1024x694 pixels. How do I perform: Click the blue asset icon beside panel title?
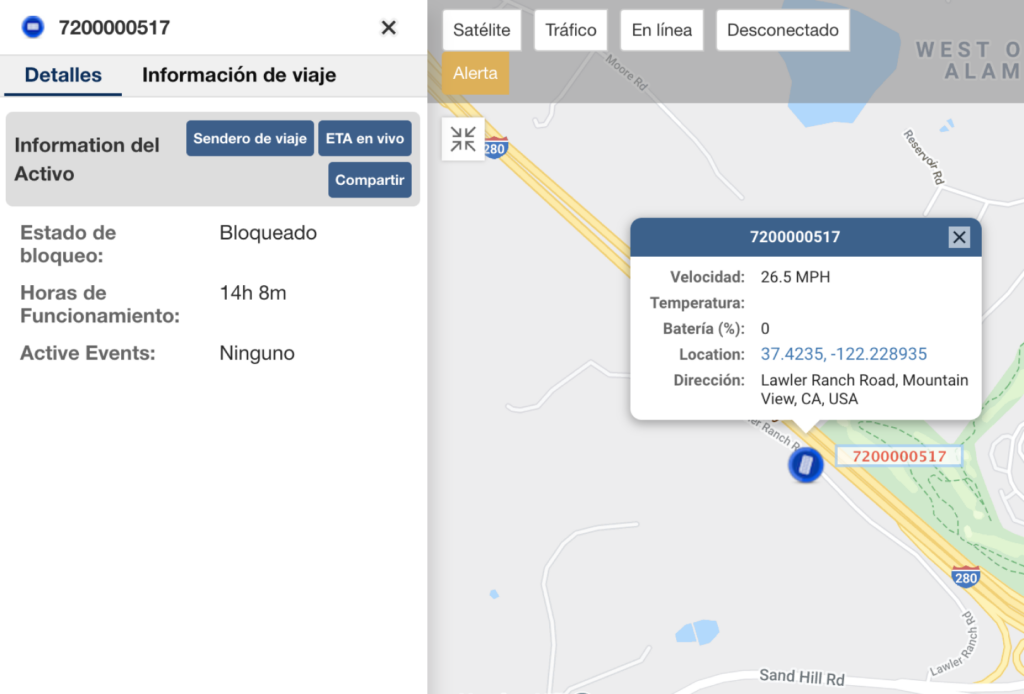click(33, 28)
